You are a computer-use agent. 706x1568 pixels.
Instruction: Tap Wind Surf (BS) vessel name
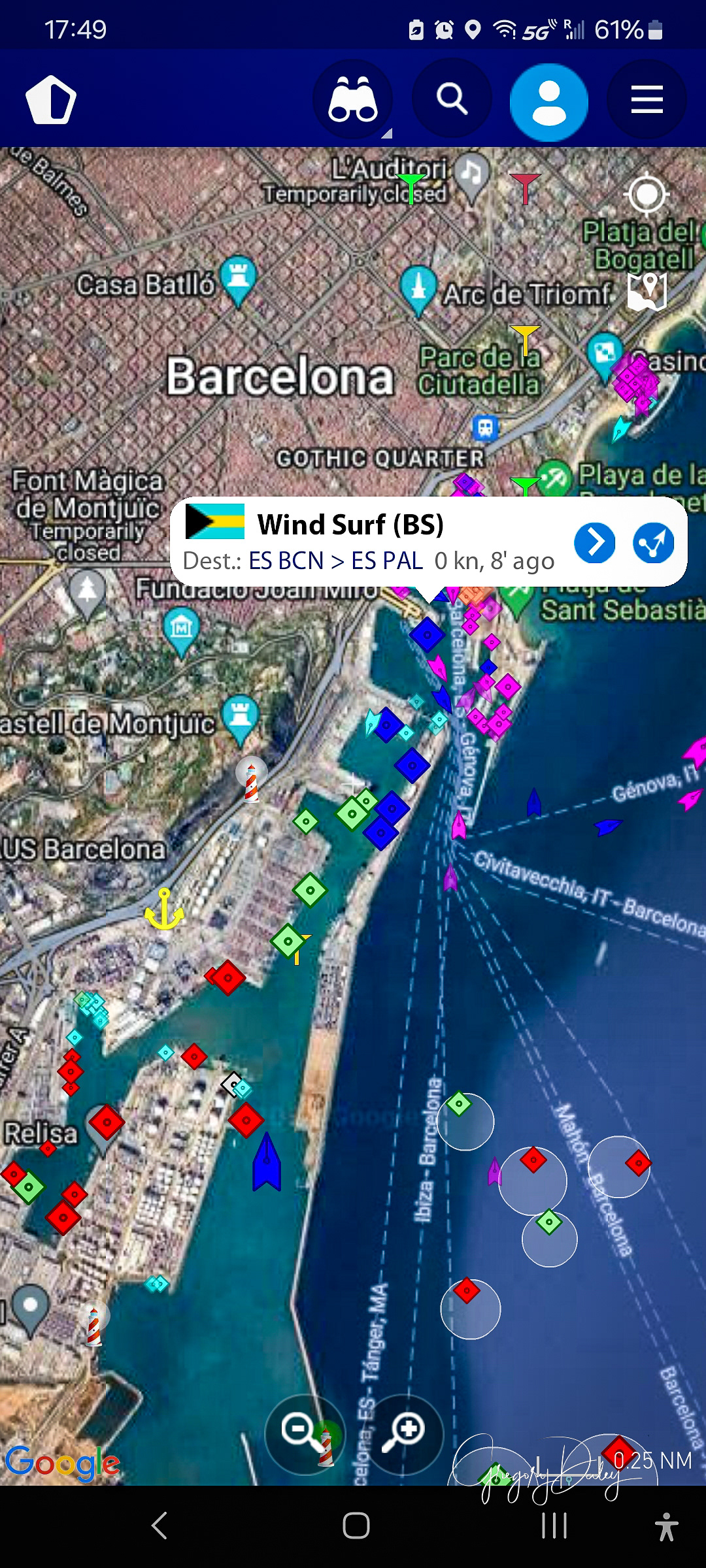[350, 525]
